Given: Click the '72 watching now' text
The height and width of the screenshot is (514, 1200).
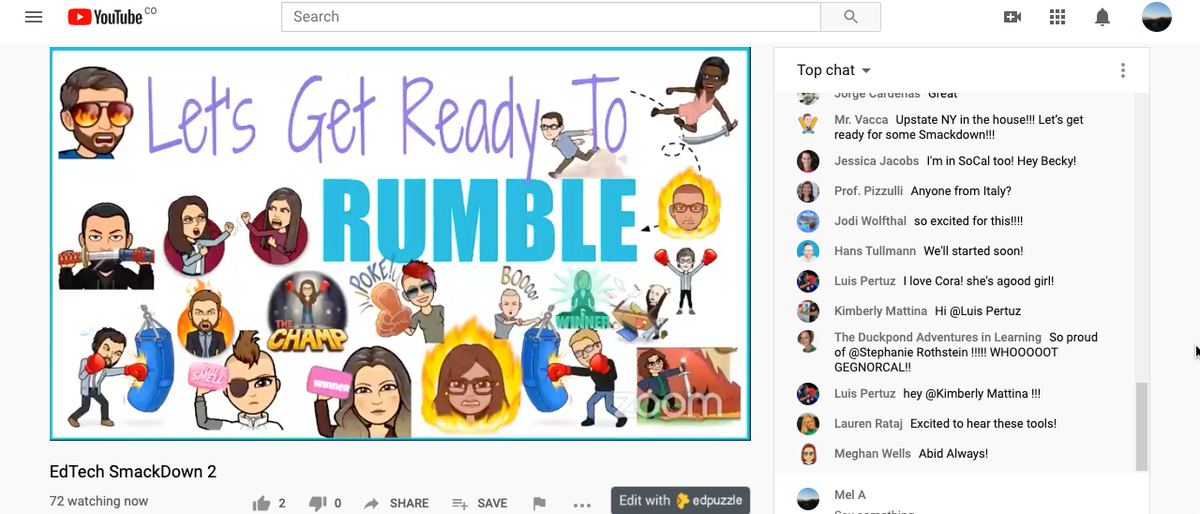Looking at the screenshot, I should click(99, 501).
